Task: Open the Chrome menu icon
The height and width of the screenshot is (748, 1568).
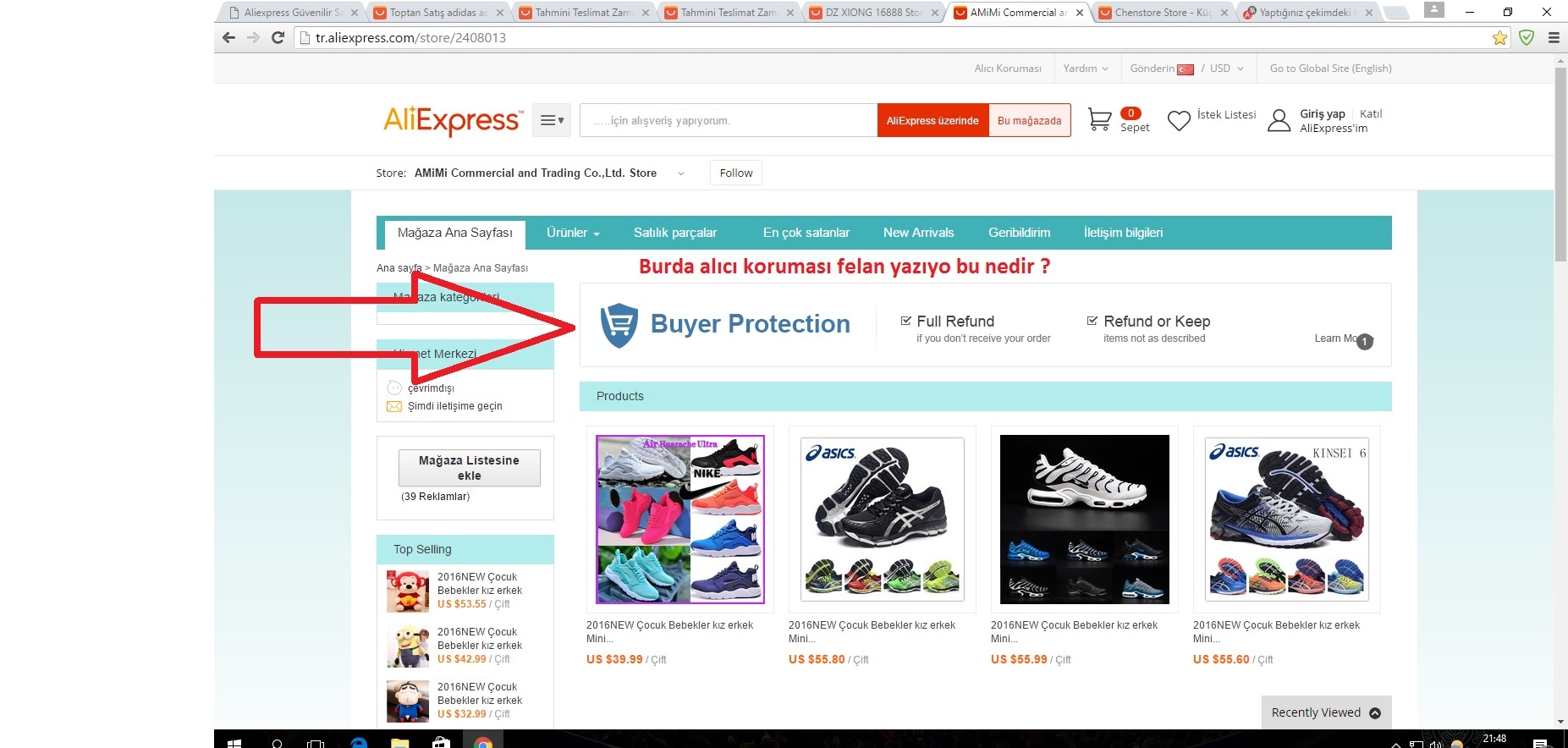Action: pos(1554,37)
